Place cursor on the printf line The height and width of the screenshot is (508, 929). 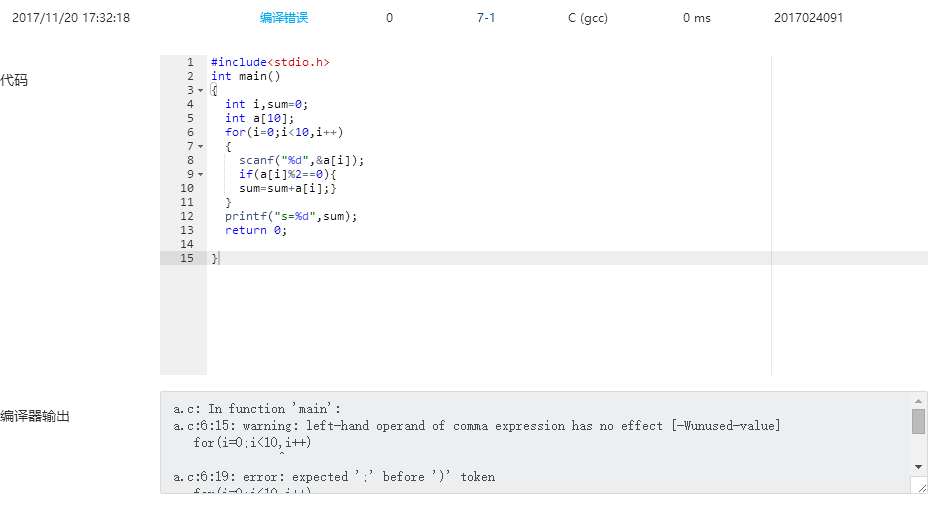coord(290,216)
